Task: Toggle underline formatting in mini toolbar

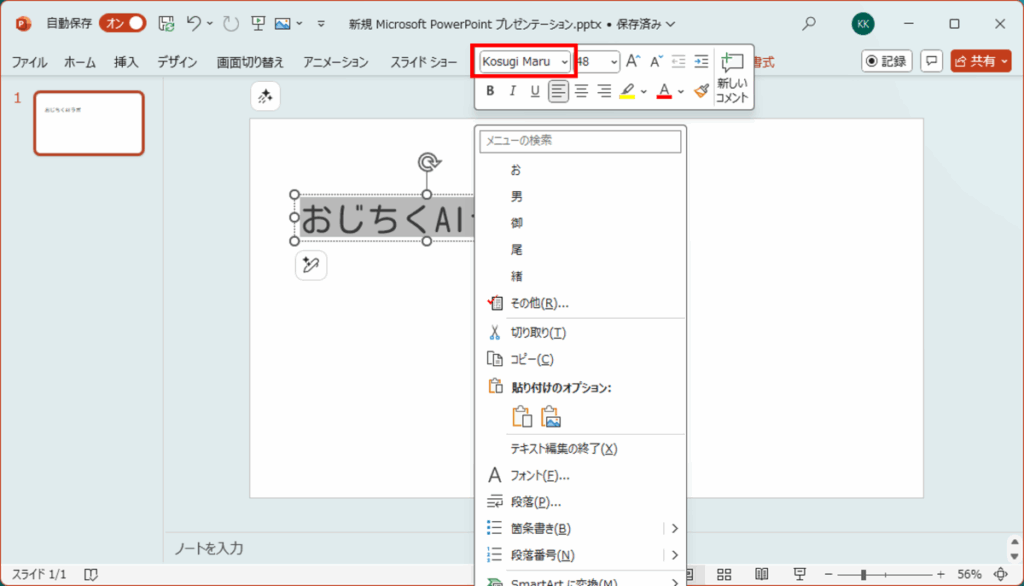Action: [x=535, y=91]
